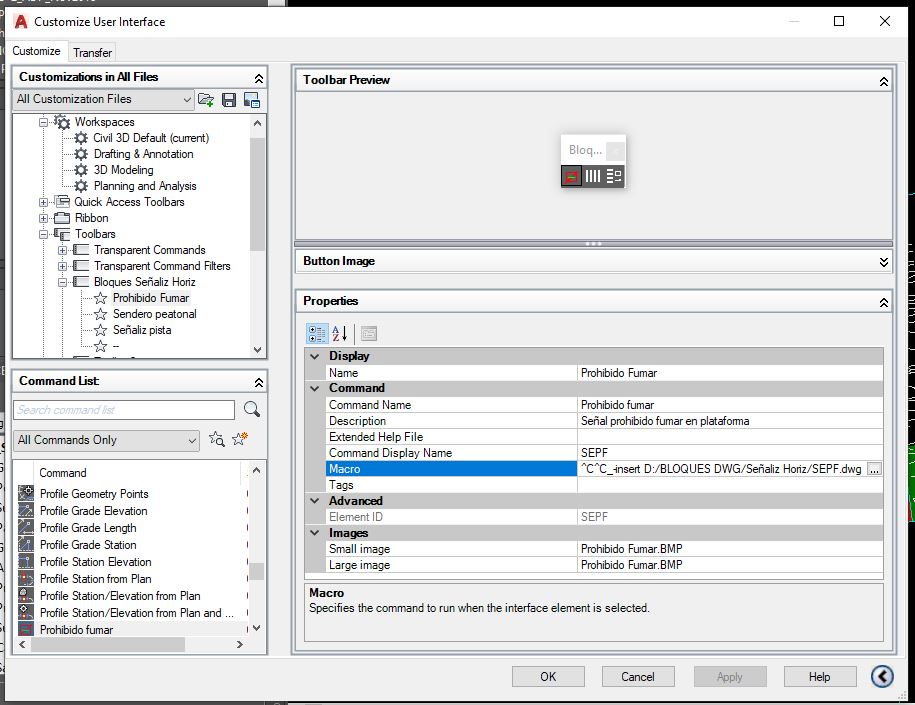Viewport: 915px width, 705px height.
Task: Click the Help button
Action: (820, 676)
